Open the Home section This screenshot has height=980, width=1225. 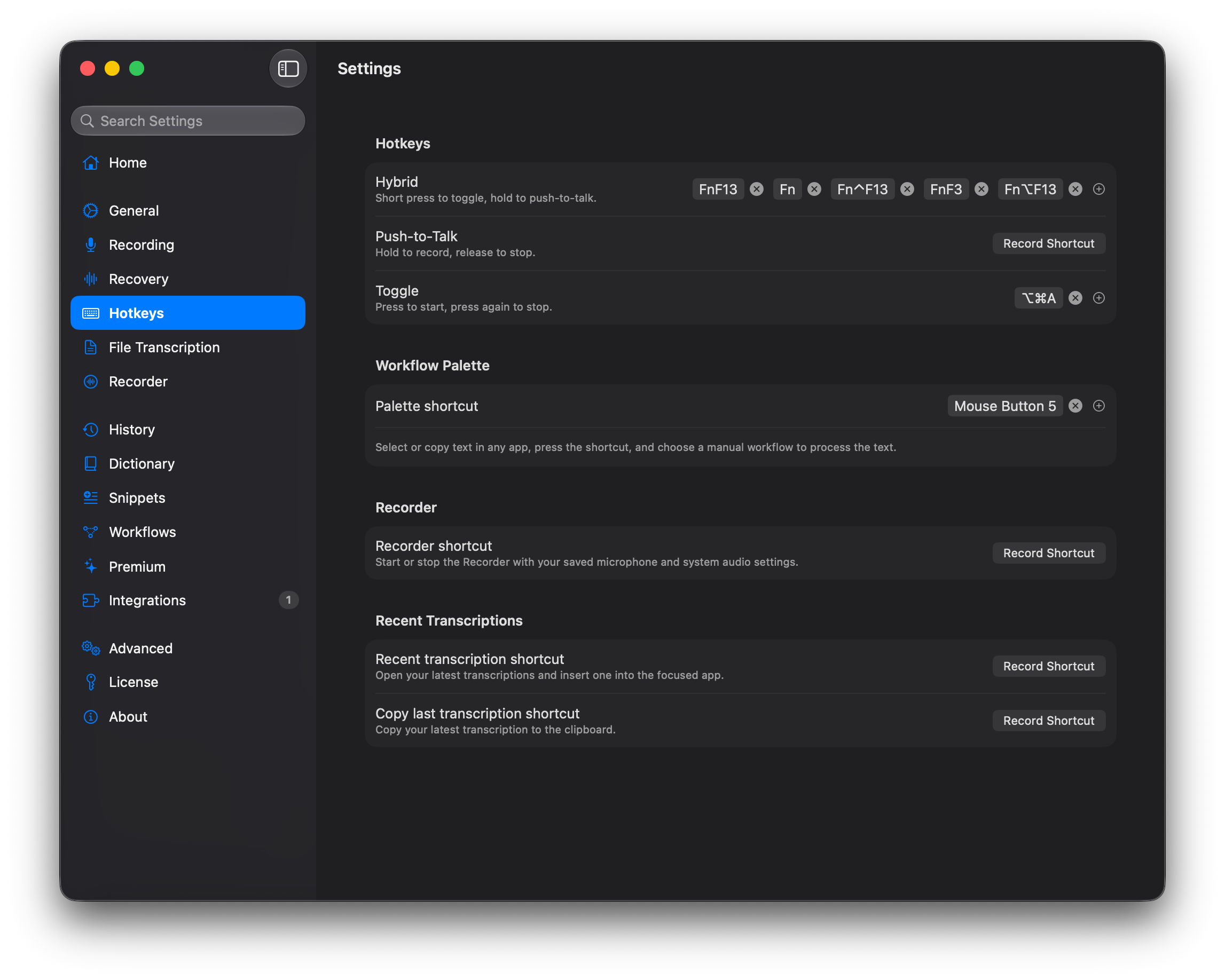point(188,163)
